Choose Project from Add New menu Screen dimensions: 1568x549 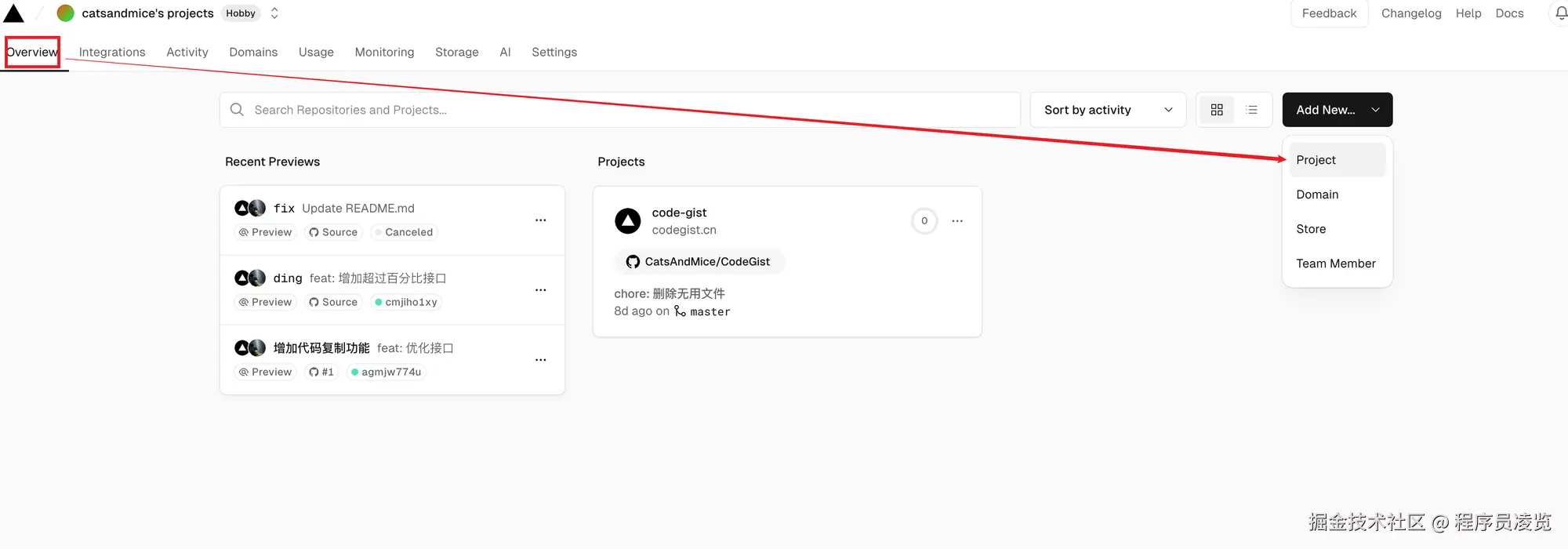click(x=1338, y=160)
